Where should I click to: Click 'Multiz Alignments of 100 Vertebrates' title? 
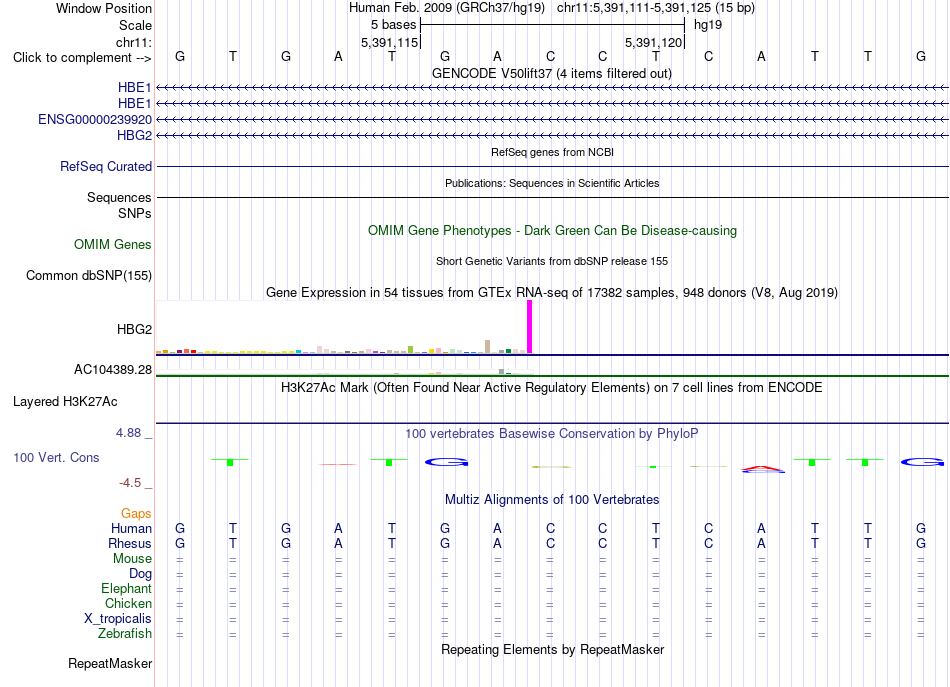[552, 499]
